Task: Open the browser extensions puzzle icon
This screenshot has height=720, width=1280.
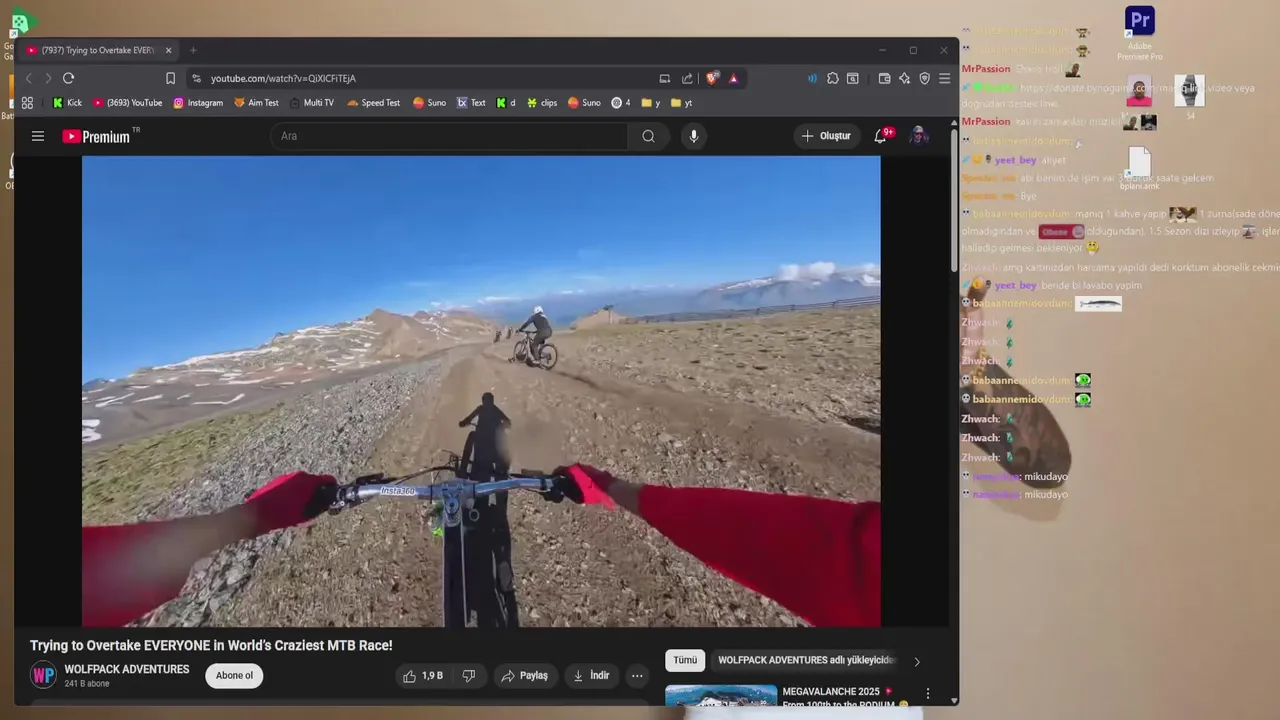Action: pos(832,78)
